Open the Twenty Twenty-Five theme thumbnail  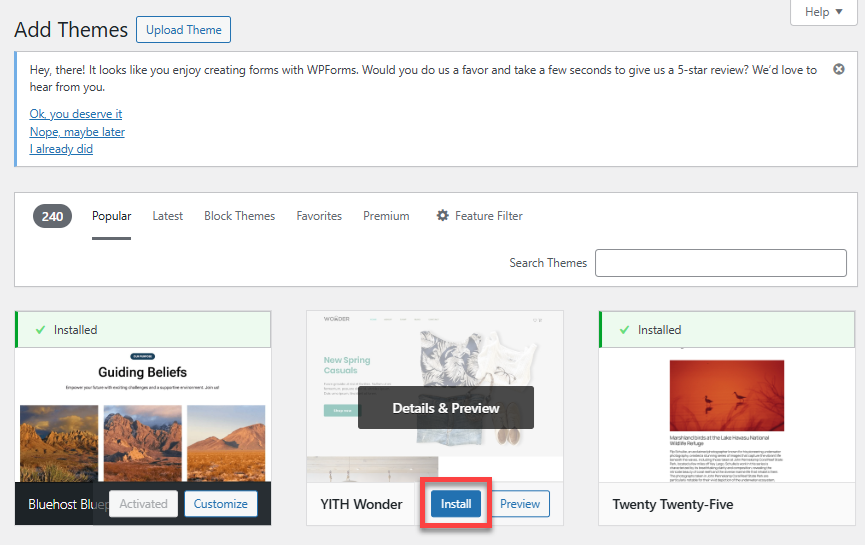tap(727, 415)
